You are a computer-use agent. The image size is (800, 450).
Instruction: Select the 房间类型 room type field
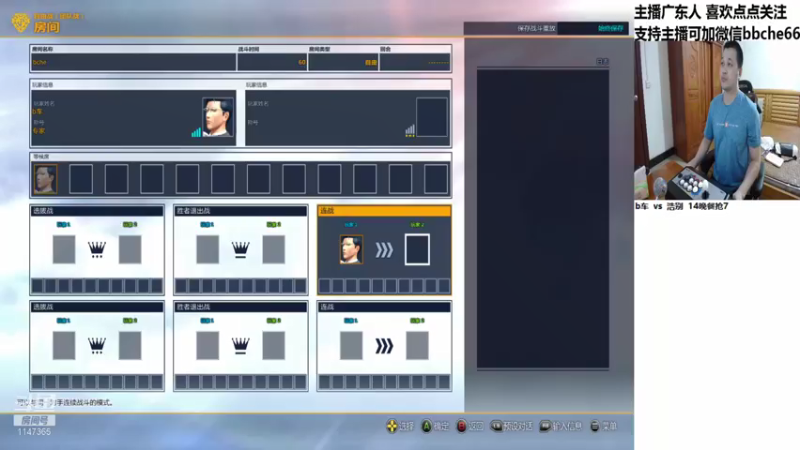point(343,62)
